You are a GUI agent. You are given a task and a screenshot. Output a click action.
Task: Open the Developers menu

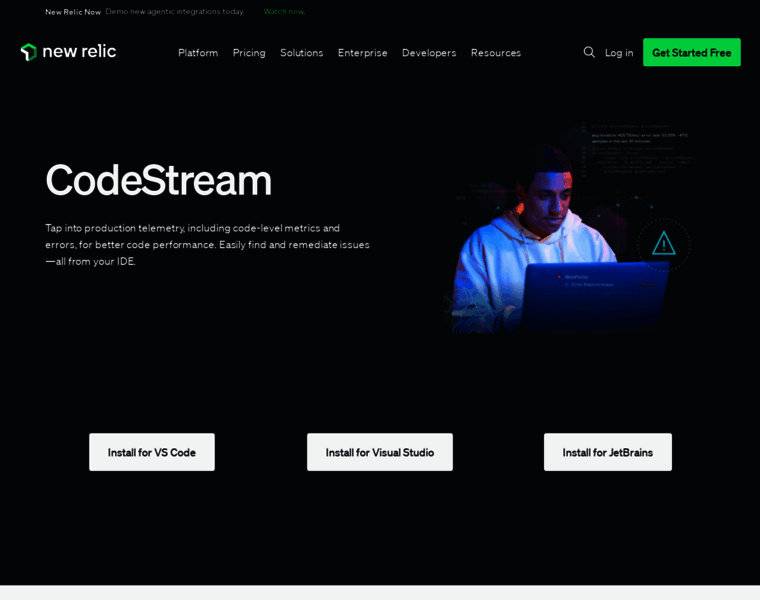[x=429, y=53]
